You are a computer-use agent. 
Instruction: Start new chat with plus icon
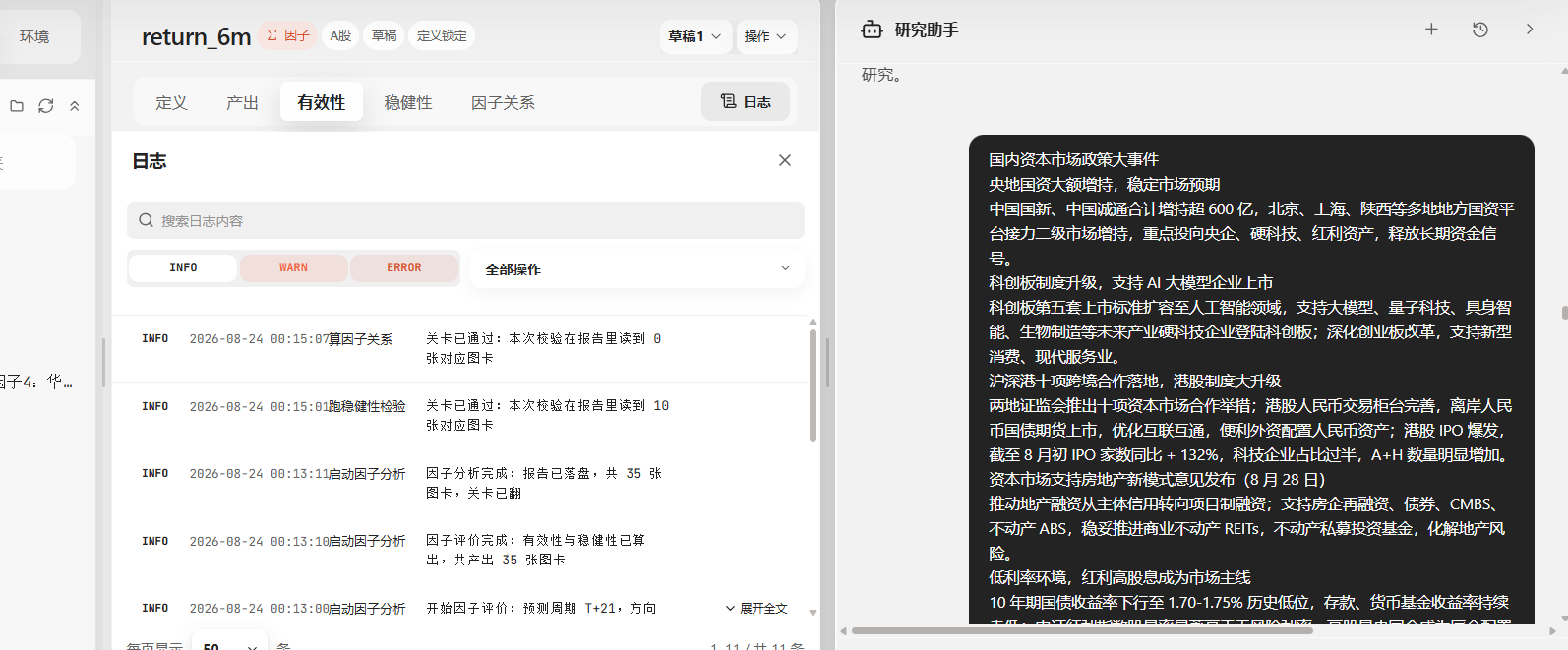tap(1431, 30)
